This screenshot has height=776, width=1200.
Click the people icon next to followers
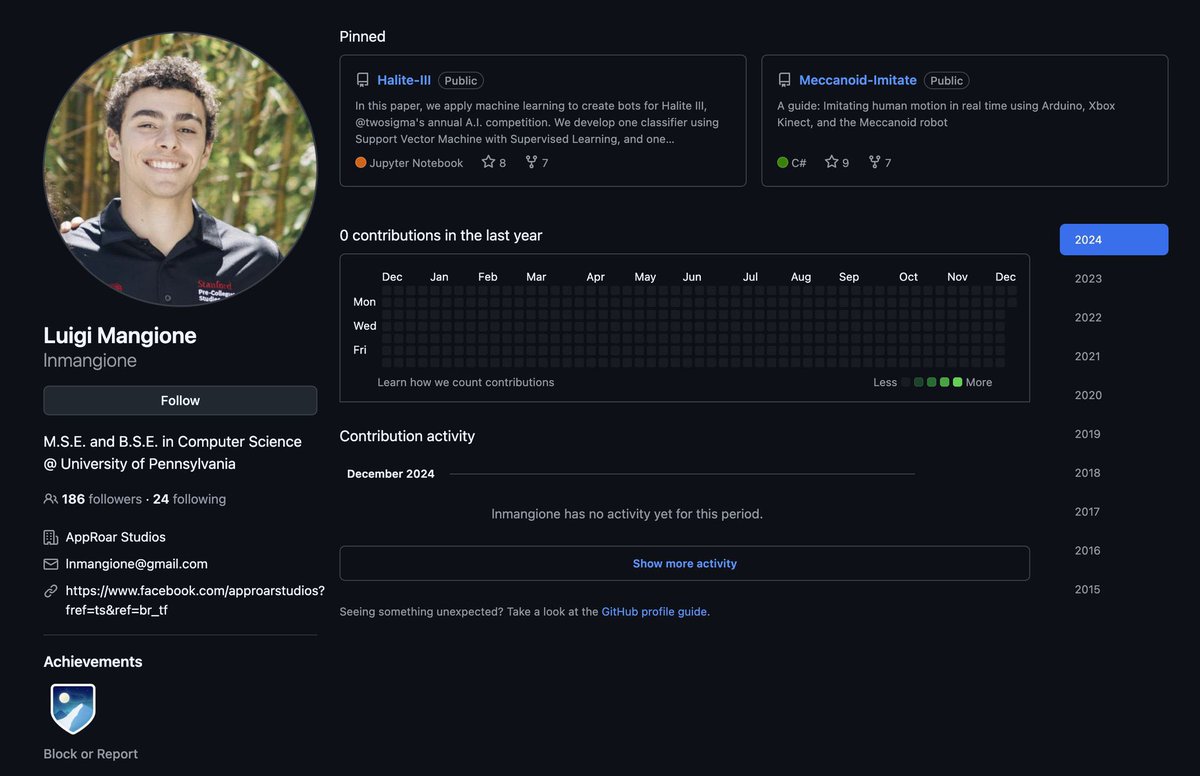[51, 499]
